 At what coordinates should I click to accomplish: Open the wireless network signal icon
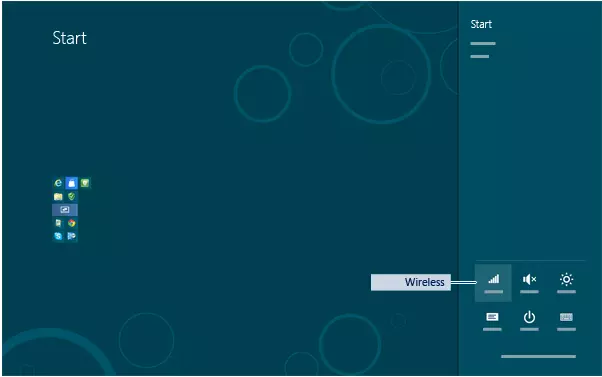[493, 283]
